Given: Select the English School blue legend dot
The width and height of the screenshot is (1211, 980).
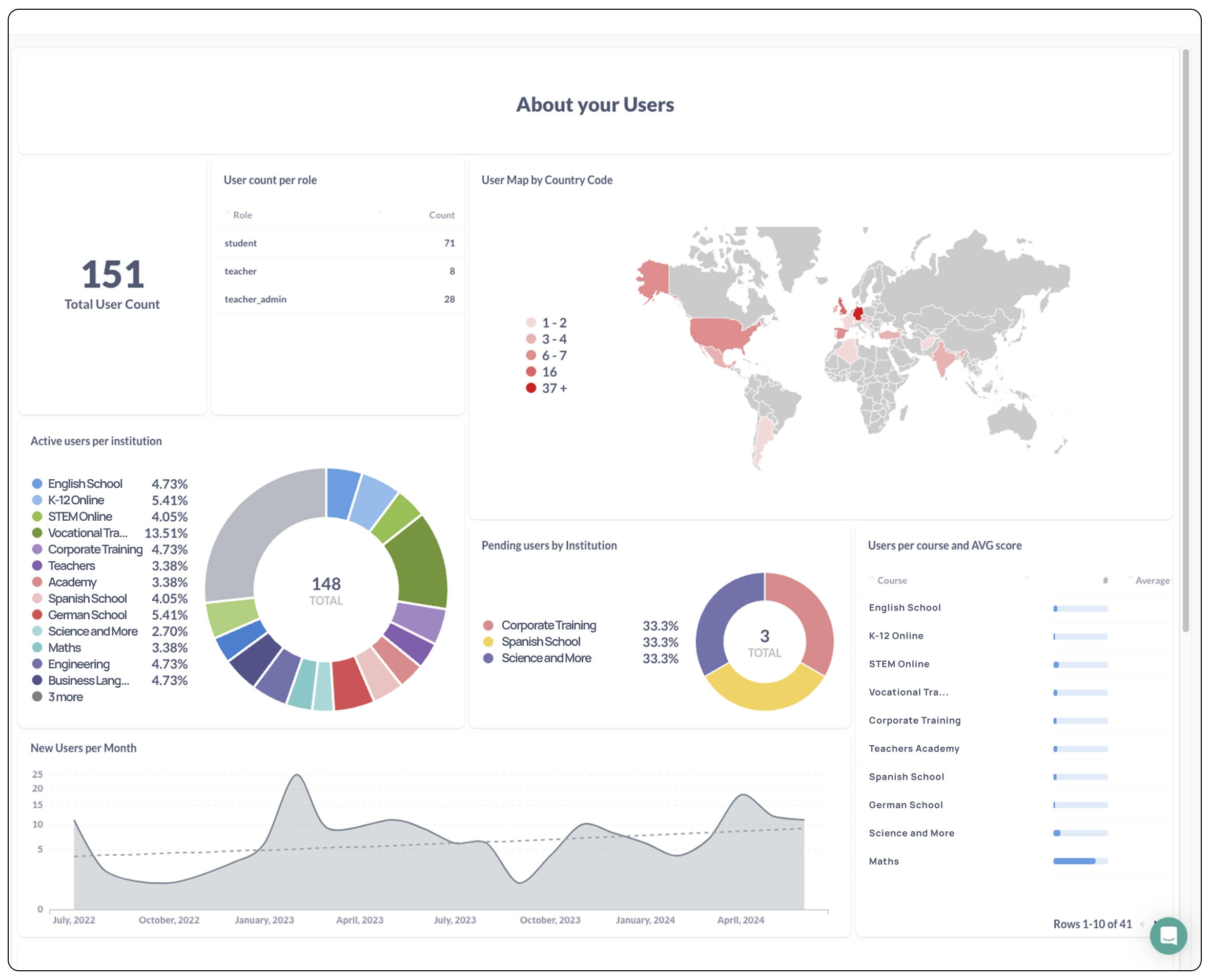Looking at the screenshot, I should point(37,483).
